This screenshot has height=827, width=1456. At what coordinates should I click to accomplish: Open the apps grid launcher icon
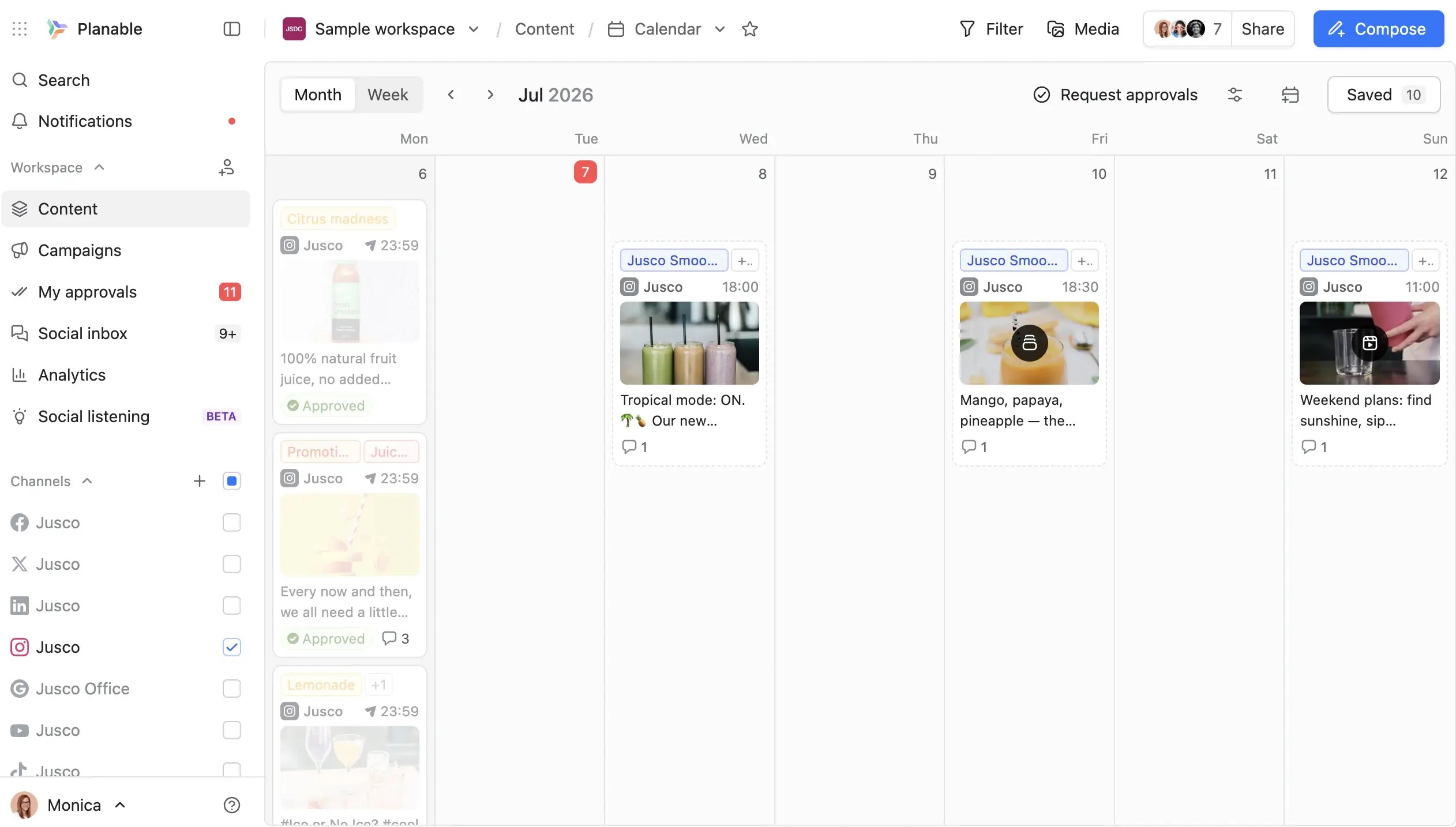tap(20, 29)
